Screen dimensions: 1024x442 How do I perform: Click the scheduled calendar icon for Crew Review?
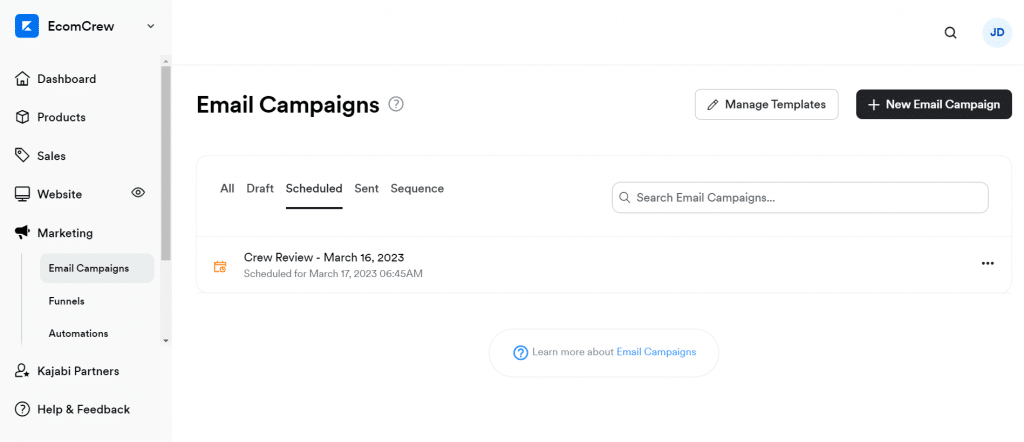pos(220,266)
